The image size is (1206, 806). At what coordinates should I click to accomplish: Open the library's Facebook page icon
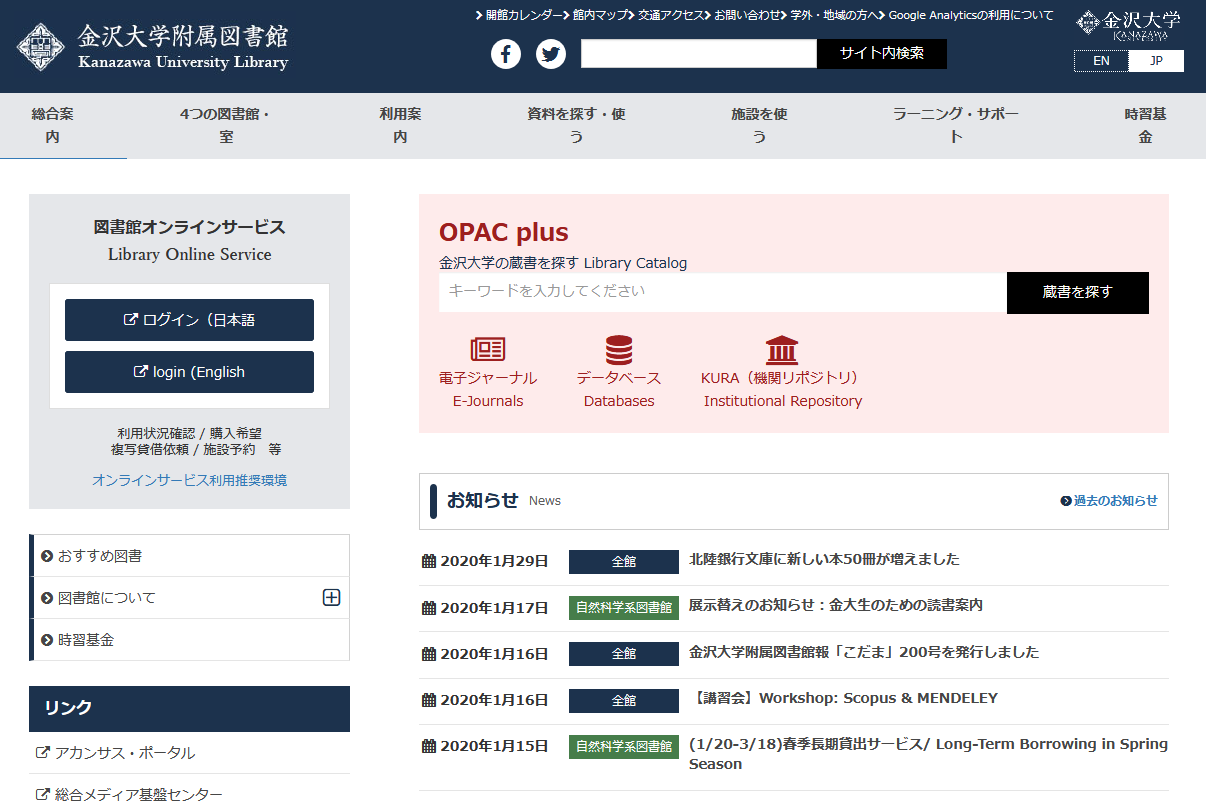click(506, 54)
